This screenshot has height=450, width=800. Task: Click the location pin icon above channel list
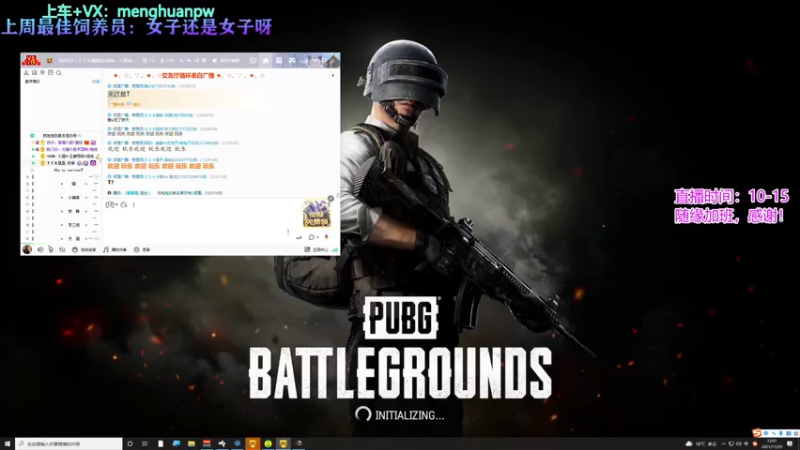tap(42, 73)
